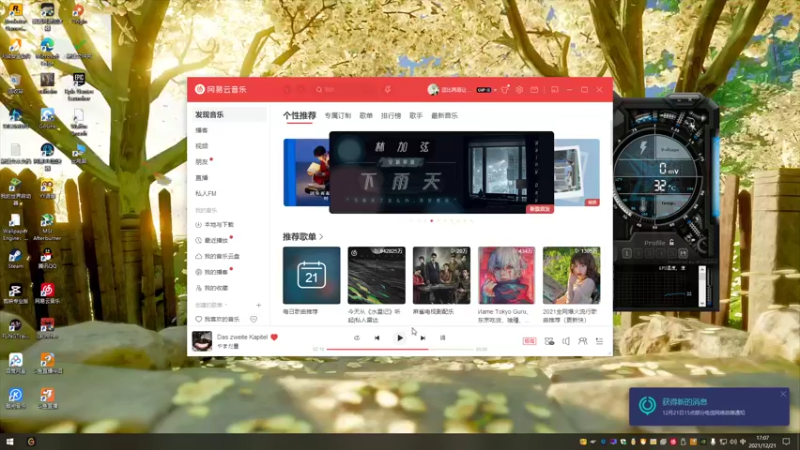800x450 pixels.
Task: Open the listen-together icon
Action: (583, 341)
